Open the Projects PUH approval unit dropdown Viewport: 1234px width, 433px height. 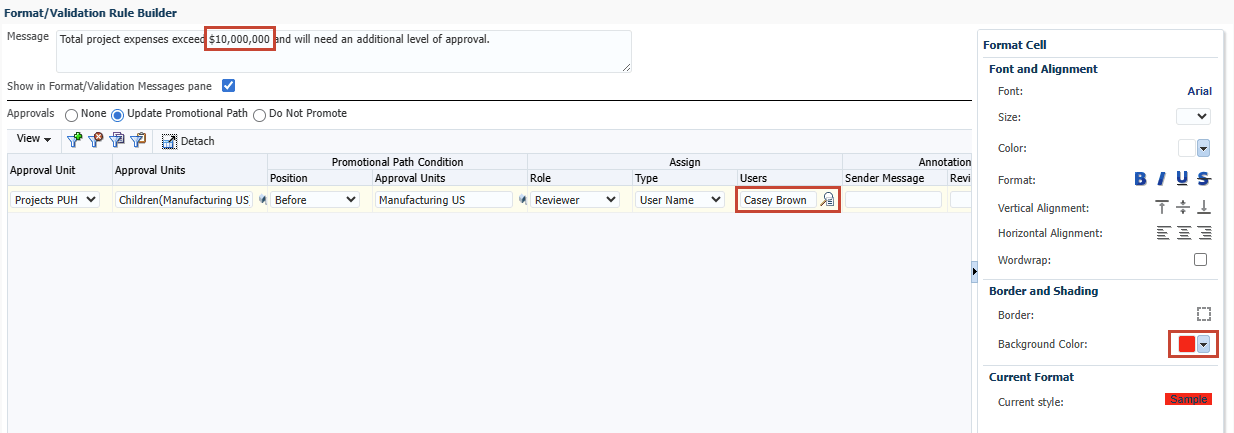pyautogui.click(x=56, y=200)
